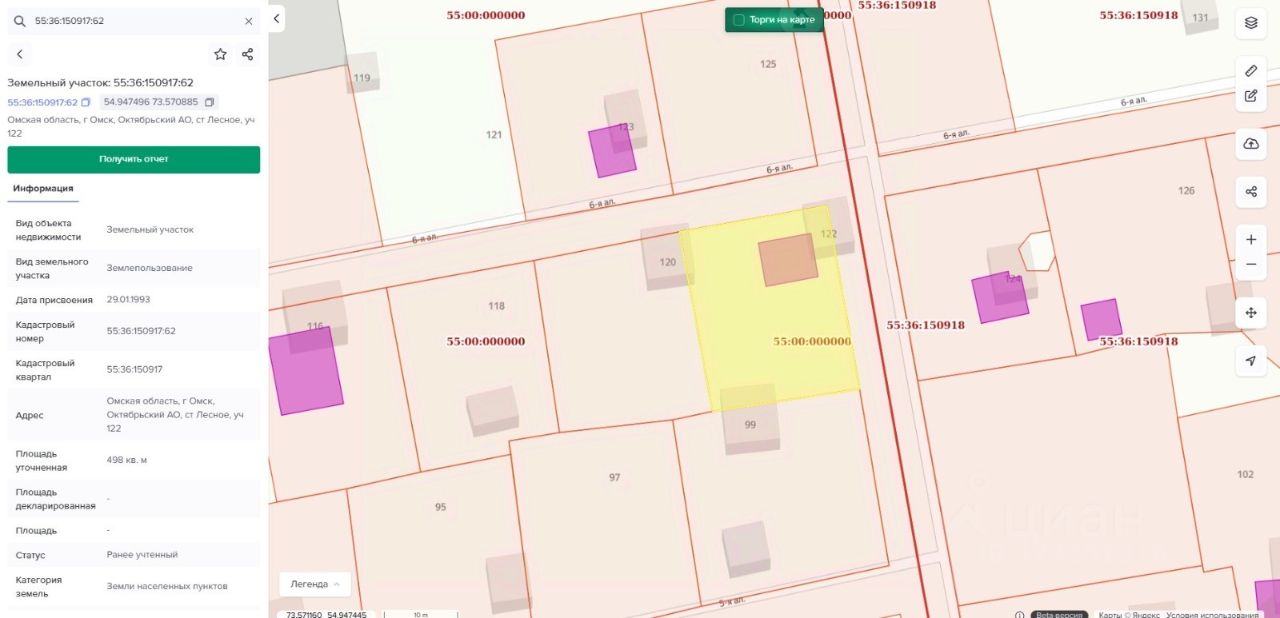Go back using the left arrow
Screen dimensions: 1280x618
click(20, 54)
